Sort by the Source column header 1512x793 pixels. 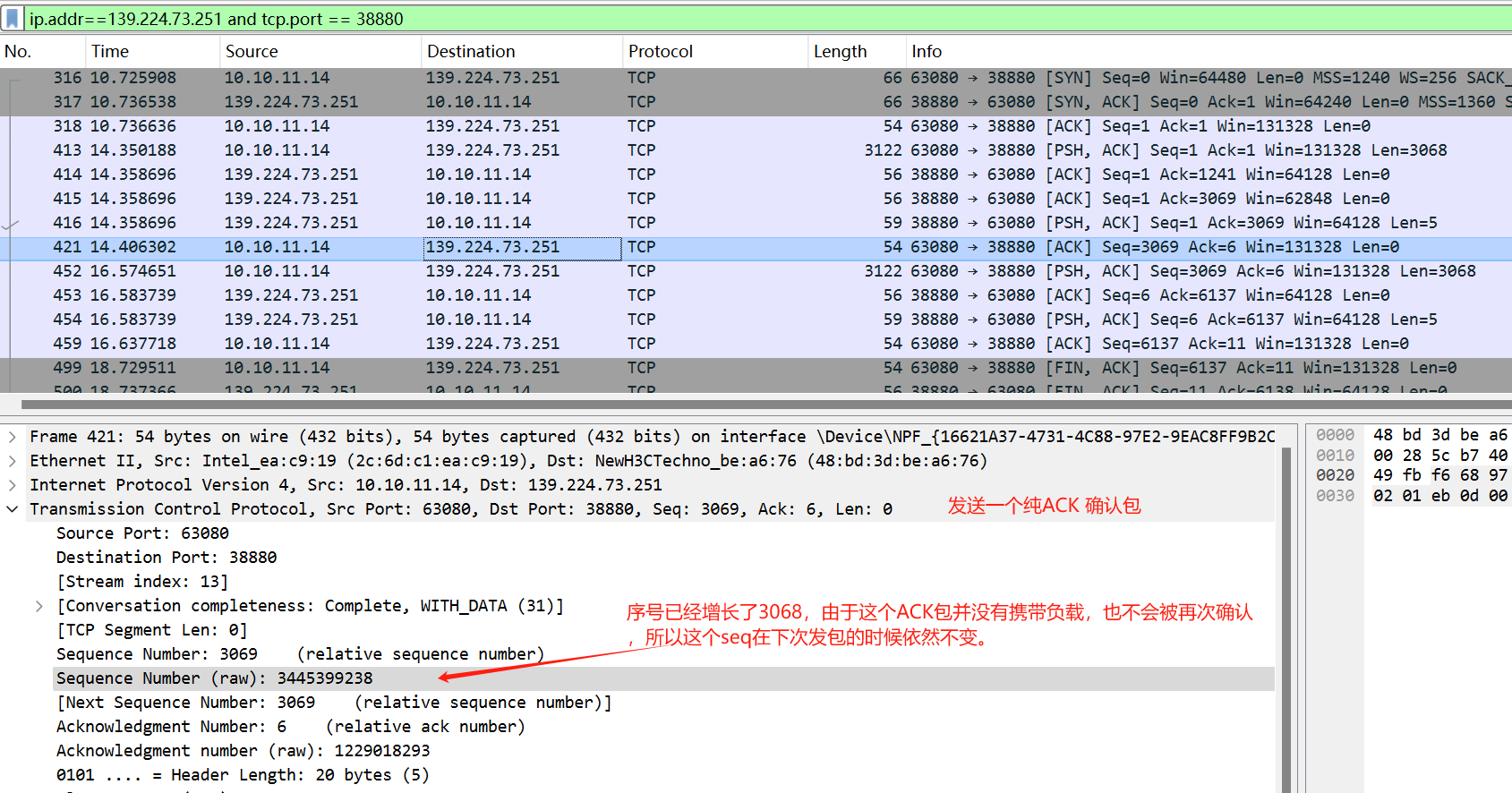[320, 52]
